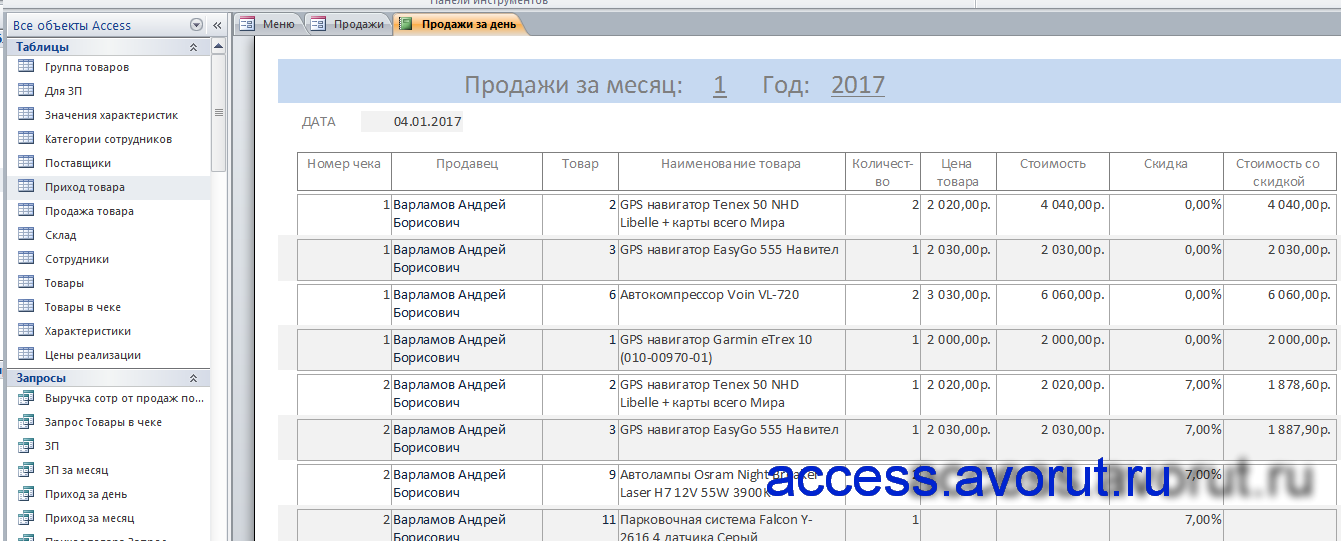This screenshot has height=541, width=1341.
Task: Click the Для ЗП table icon
Action: (x=26, y=91)
